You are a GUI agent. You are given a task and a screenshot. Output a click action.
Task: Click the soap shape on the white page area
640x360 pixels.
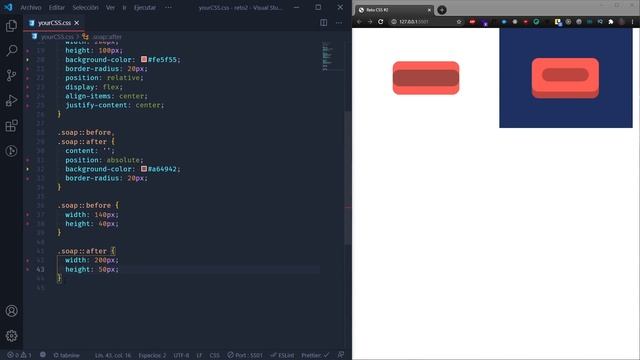[x=426, y=78]
